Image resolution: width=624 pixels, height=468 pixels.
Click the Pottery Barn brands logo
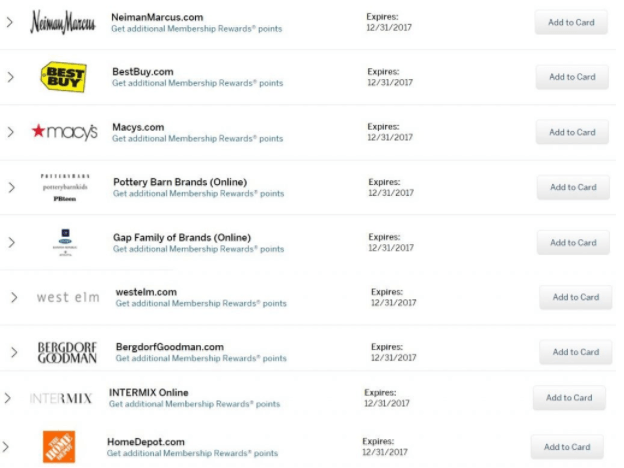(x=65, y=187)
